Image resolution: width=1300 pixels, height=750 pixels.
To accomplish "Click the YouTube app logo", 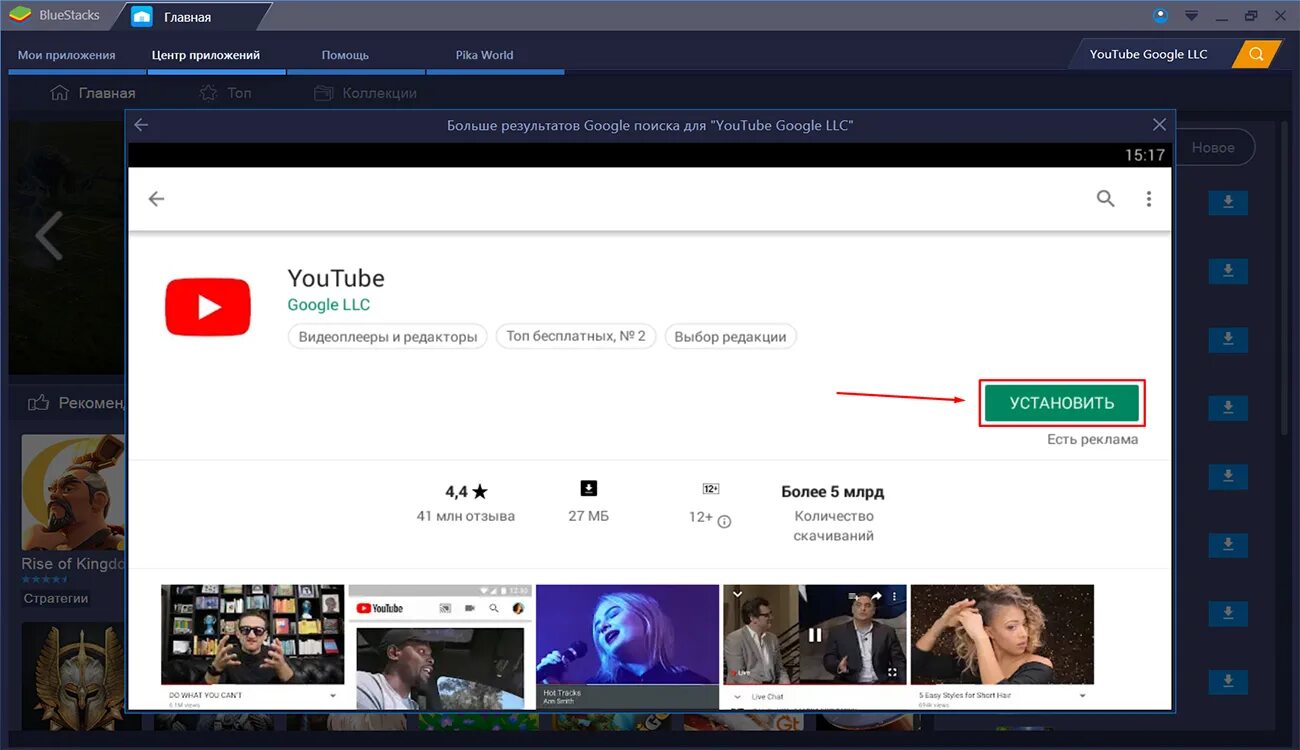I will point(208,306).
